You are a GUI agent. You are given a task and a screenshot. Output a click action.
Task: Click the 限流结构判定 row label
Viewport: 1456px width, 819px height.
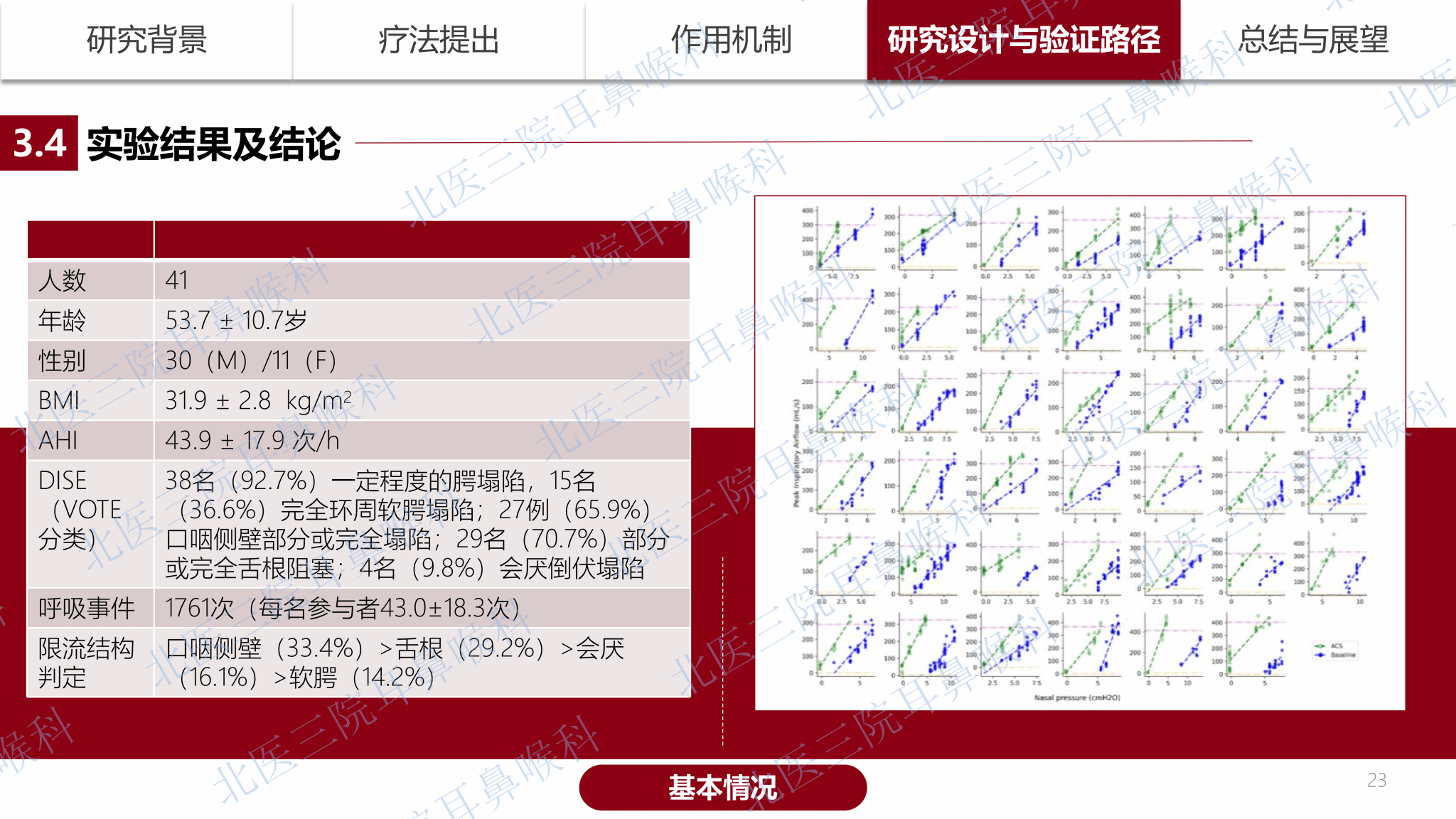tap(85, 663)
